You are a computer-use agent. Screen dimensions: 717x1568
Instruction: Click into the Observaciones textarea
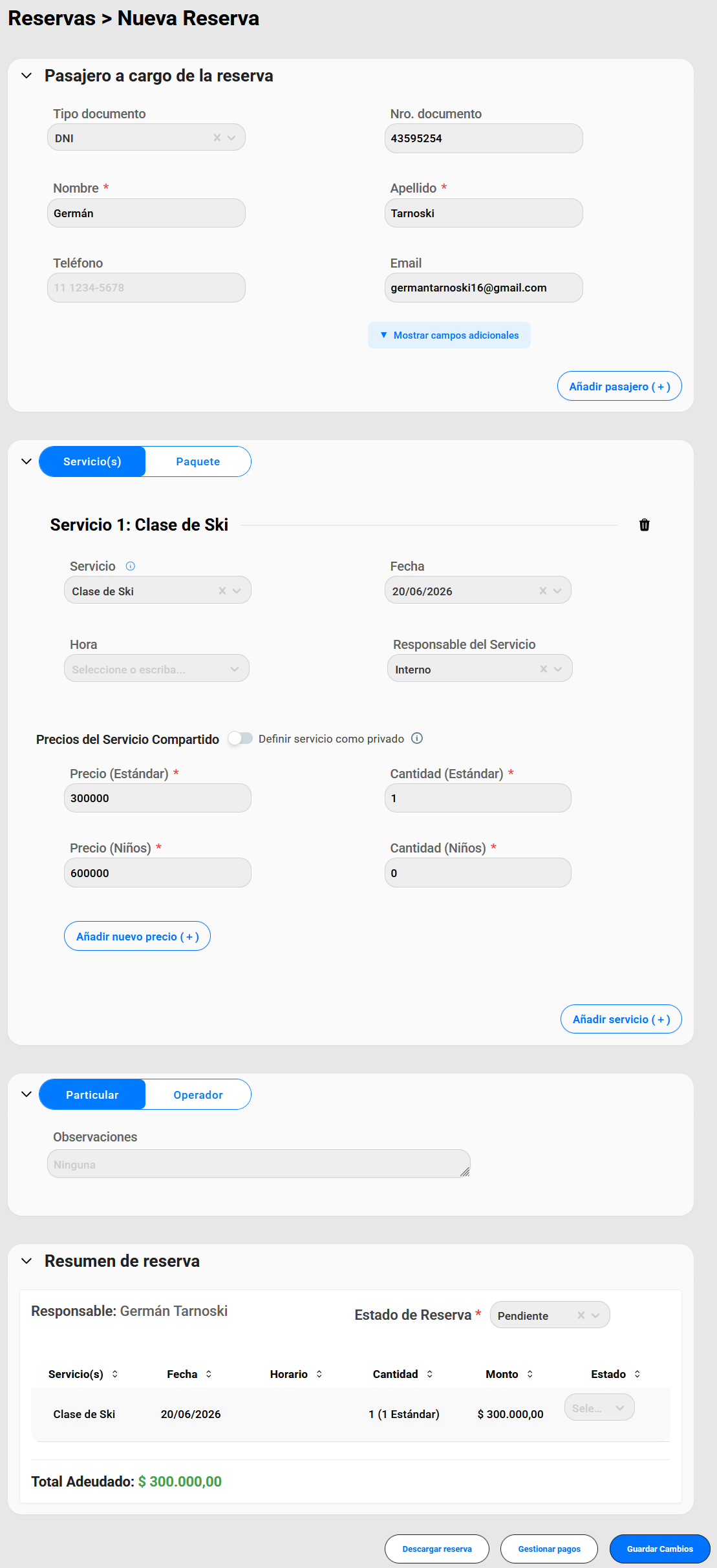pos(259,1164)
